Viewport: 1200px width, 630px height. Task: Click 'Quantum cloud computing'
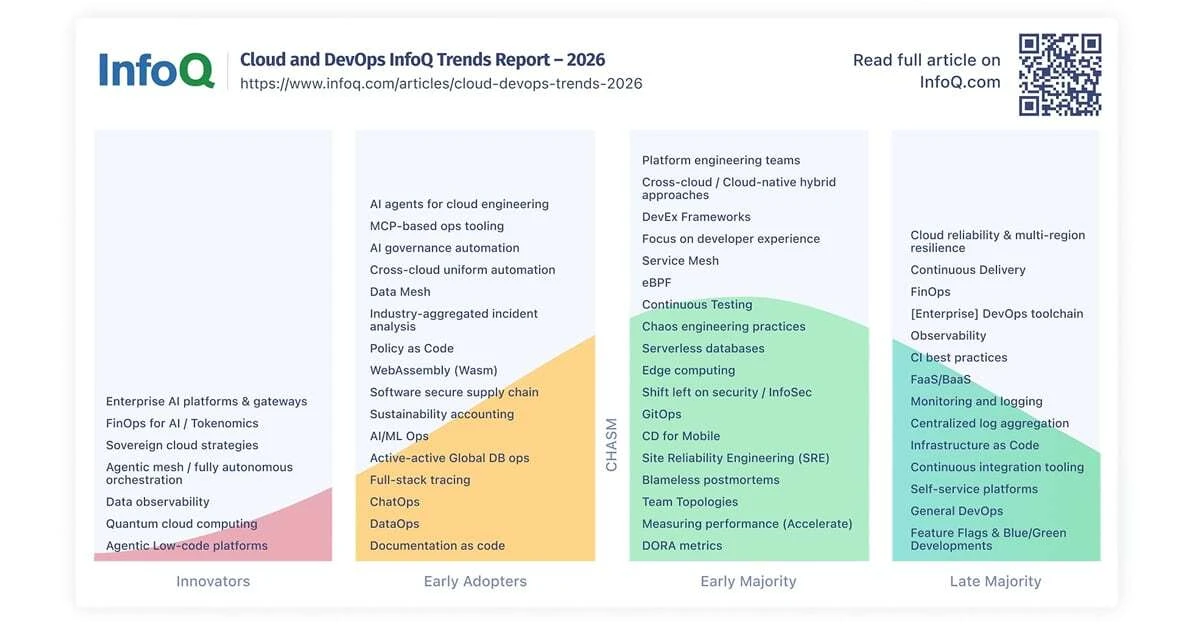click(x=182, y=524)
